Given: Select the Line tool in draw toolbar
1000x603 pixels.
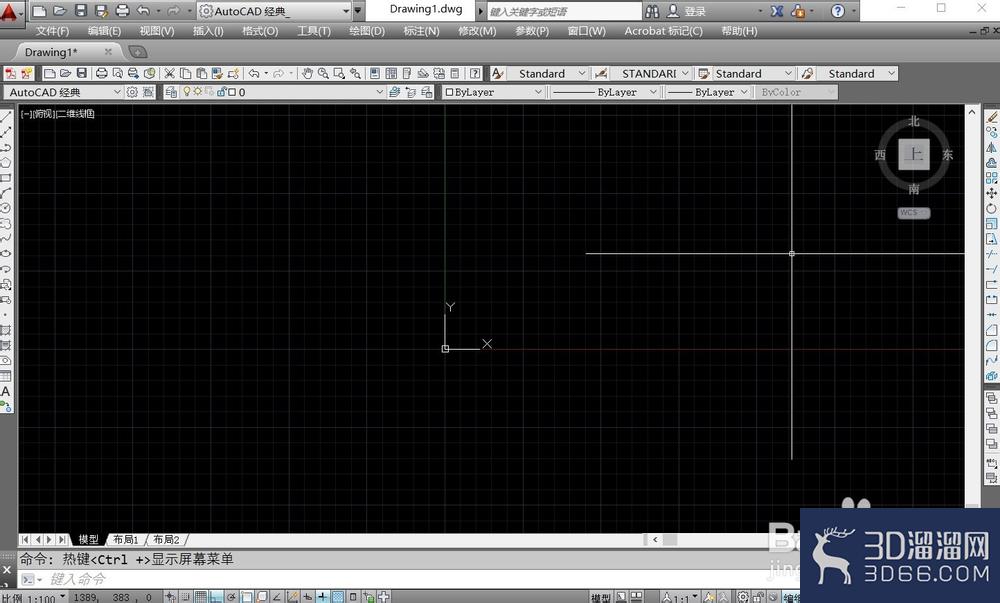Looking at the screenshot, I should pyautogui.click(x=6, y=117).
